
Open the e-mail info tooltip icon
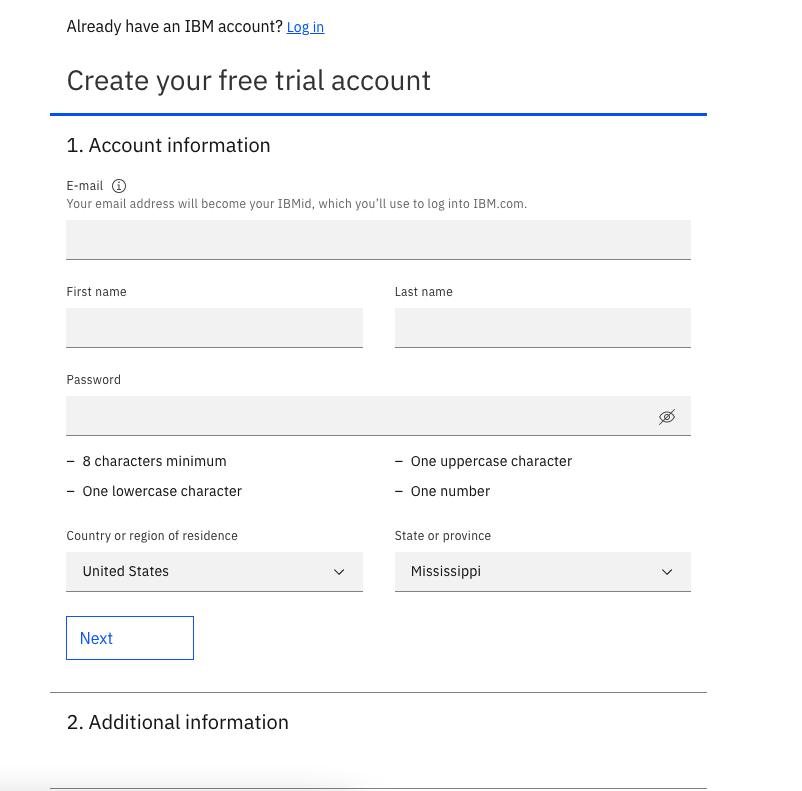pos(119,185)
